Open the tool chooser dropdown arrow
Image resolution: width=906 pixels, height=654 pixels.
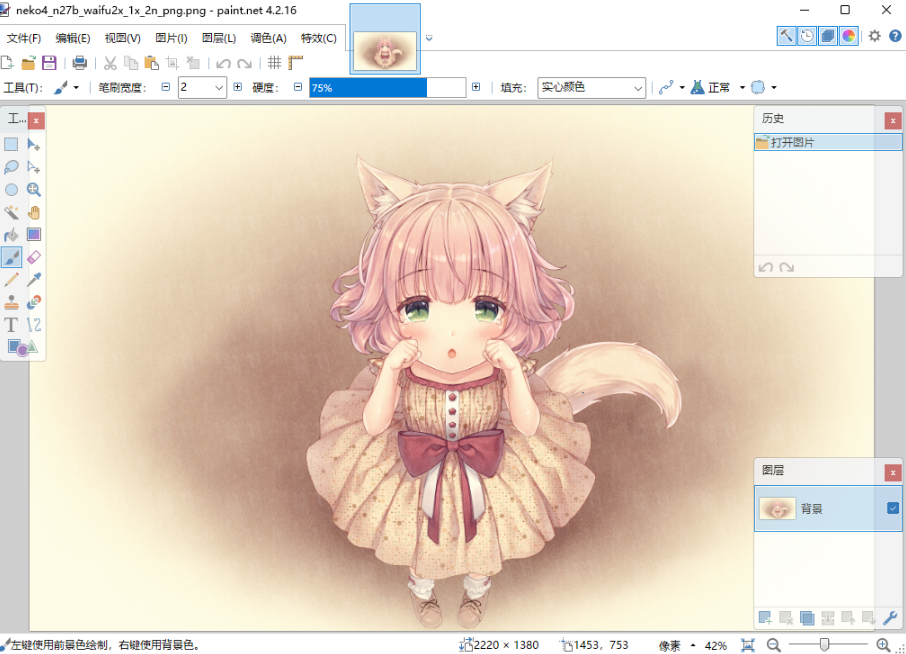point(76,88)
